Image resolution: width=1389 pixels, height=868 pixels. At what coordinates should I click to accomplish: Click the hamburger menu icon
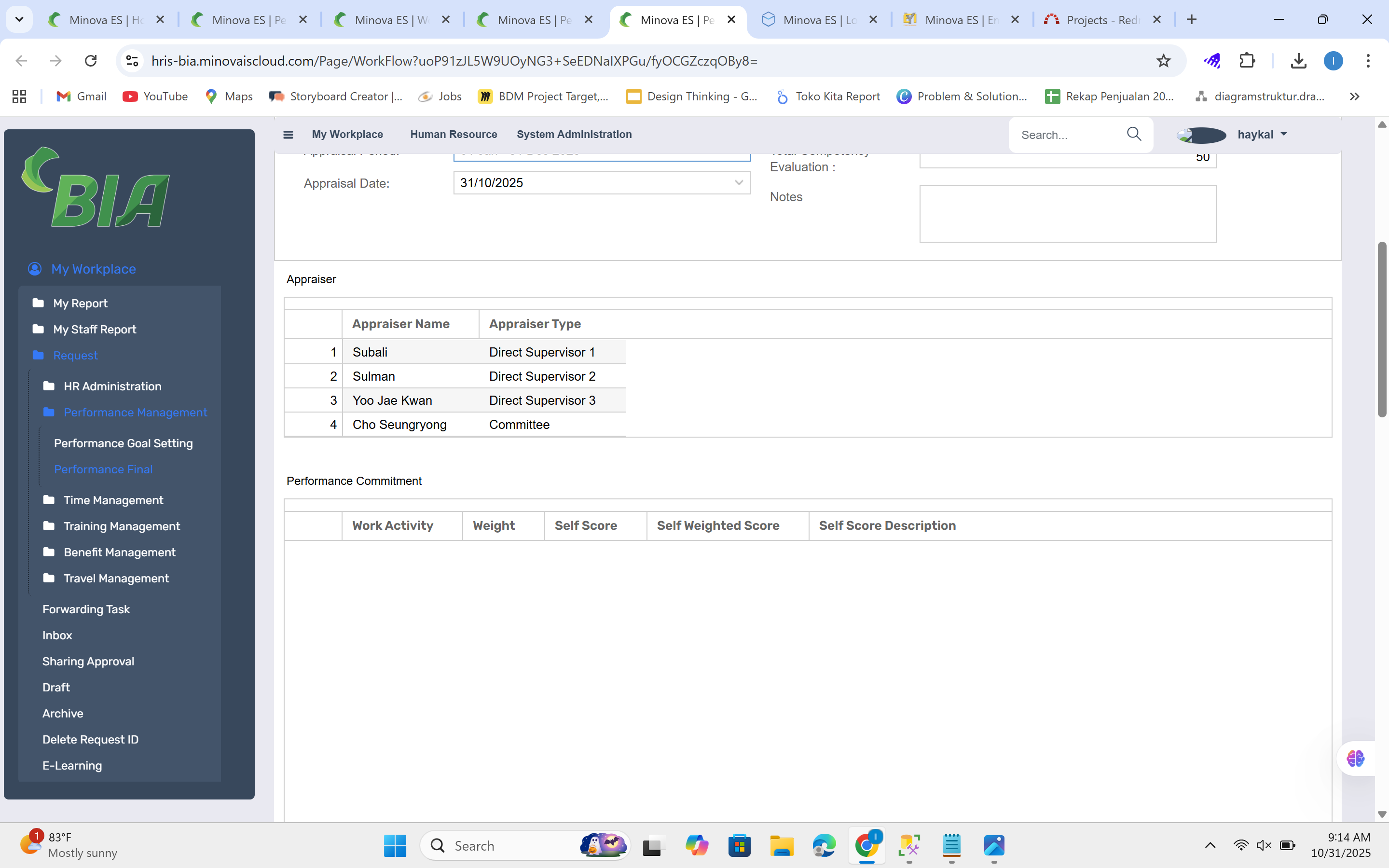[288, 134]
